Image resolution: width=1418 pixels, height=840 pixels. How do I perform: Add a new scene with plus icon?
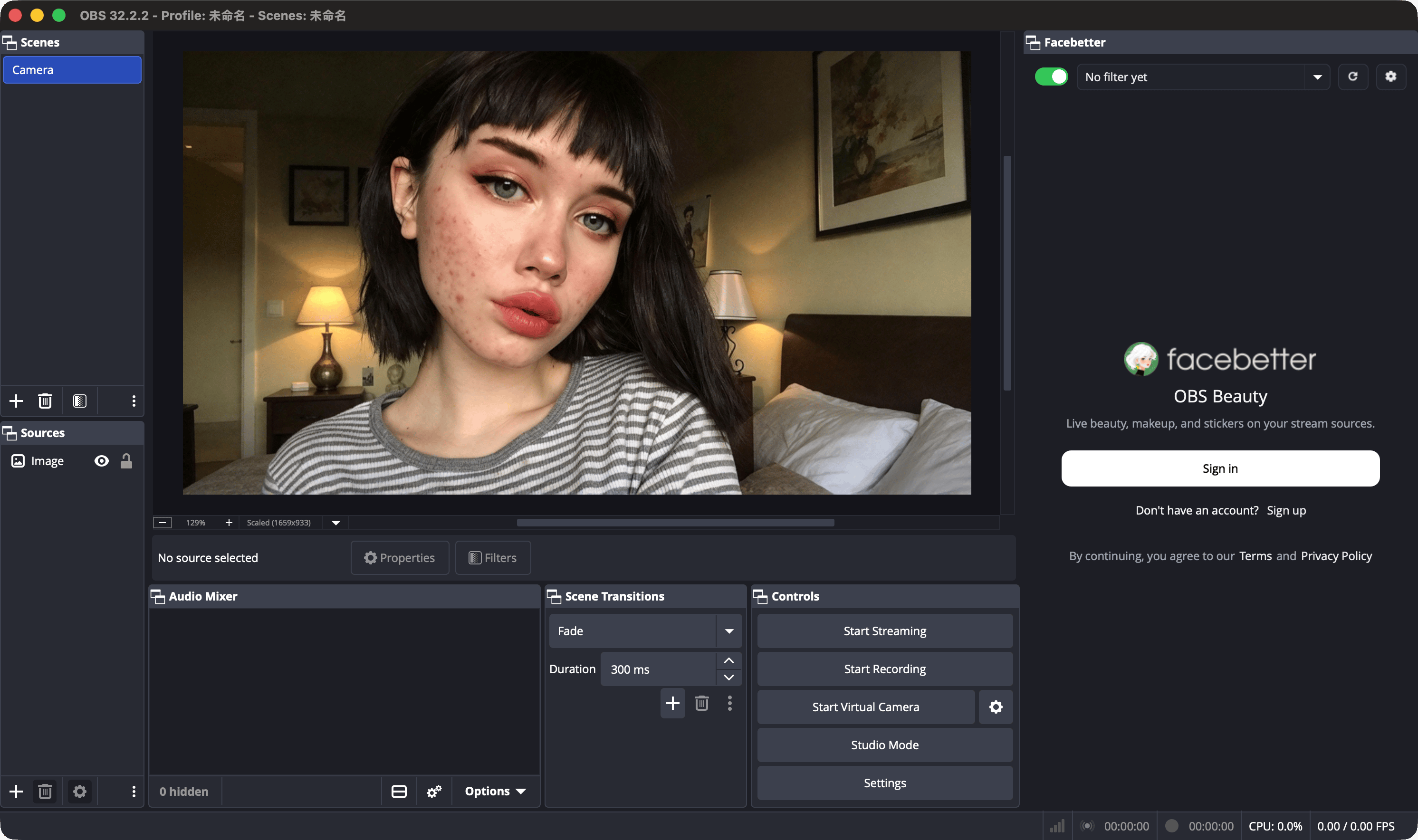(16, 401)
